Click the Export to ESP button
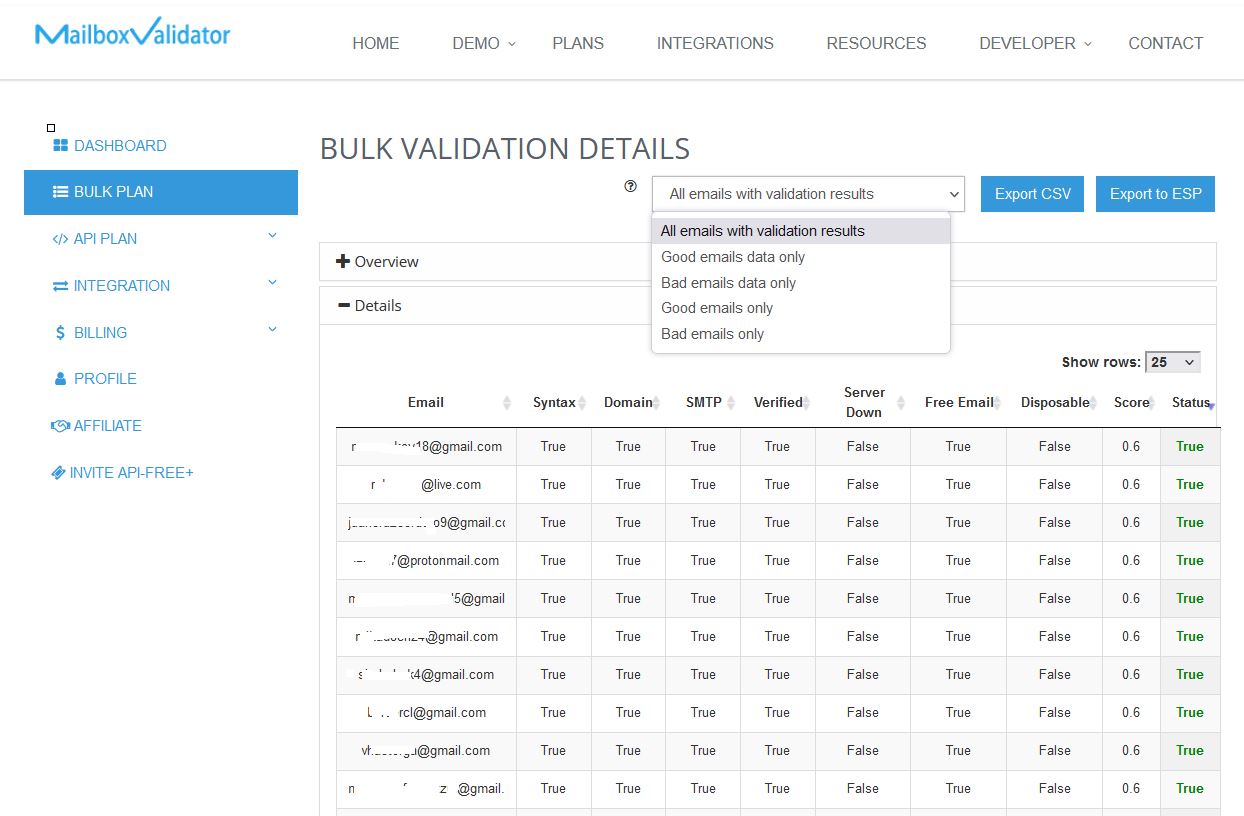1244x816 pixels. [1155, 193]
